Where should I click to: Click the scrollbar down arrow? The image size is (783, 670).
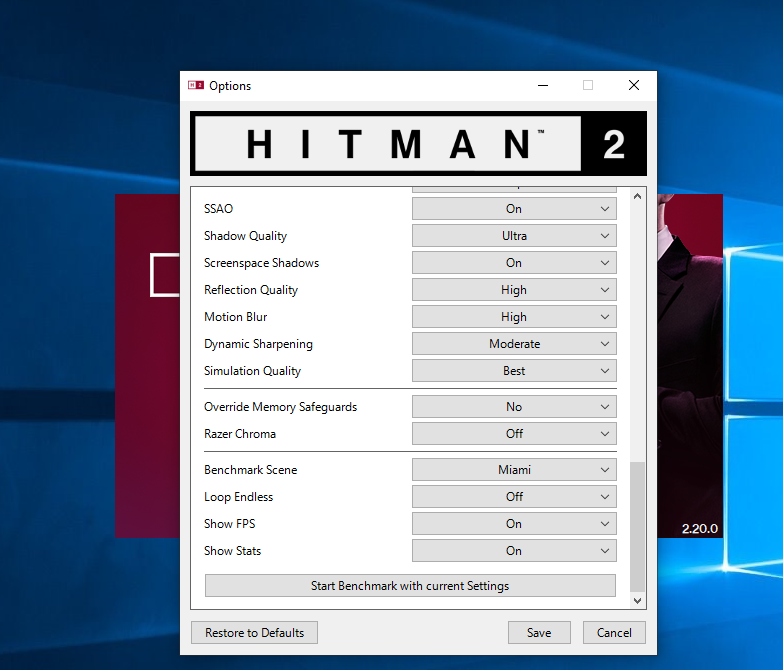coord(637,601)
